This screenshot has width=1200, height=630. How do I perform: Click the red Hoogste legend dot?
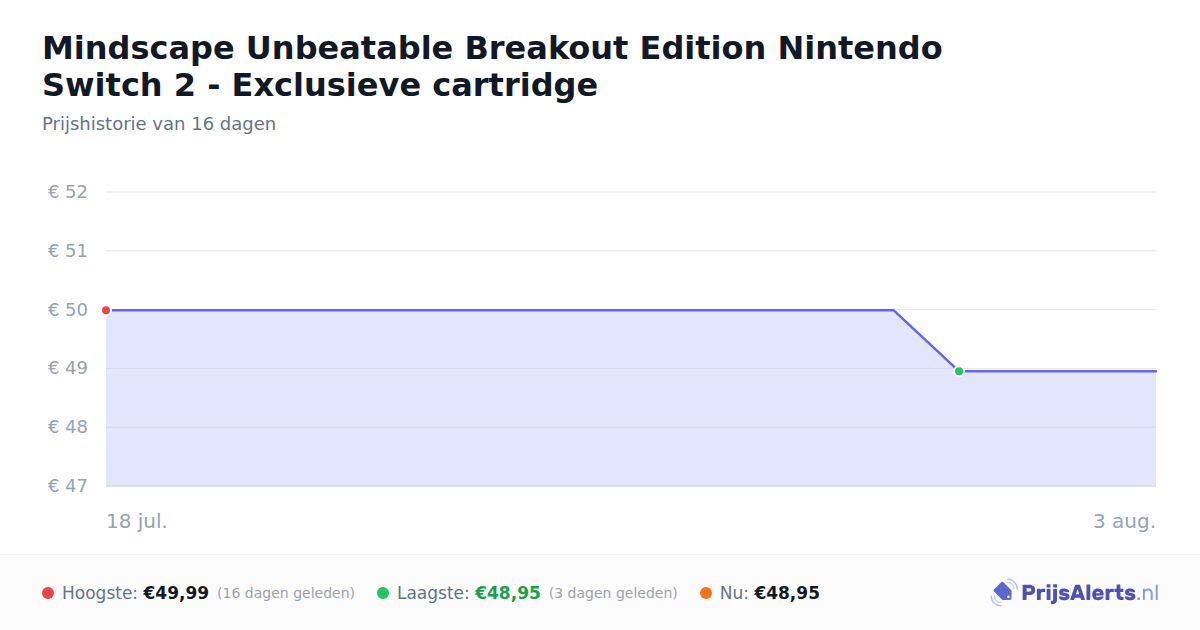[x=48, y=593]
